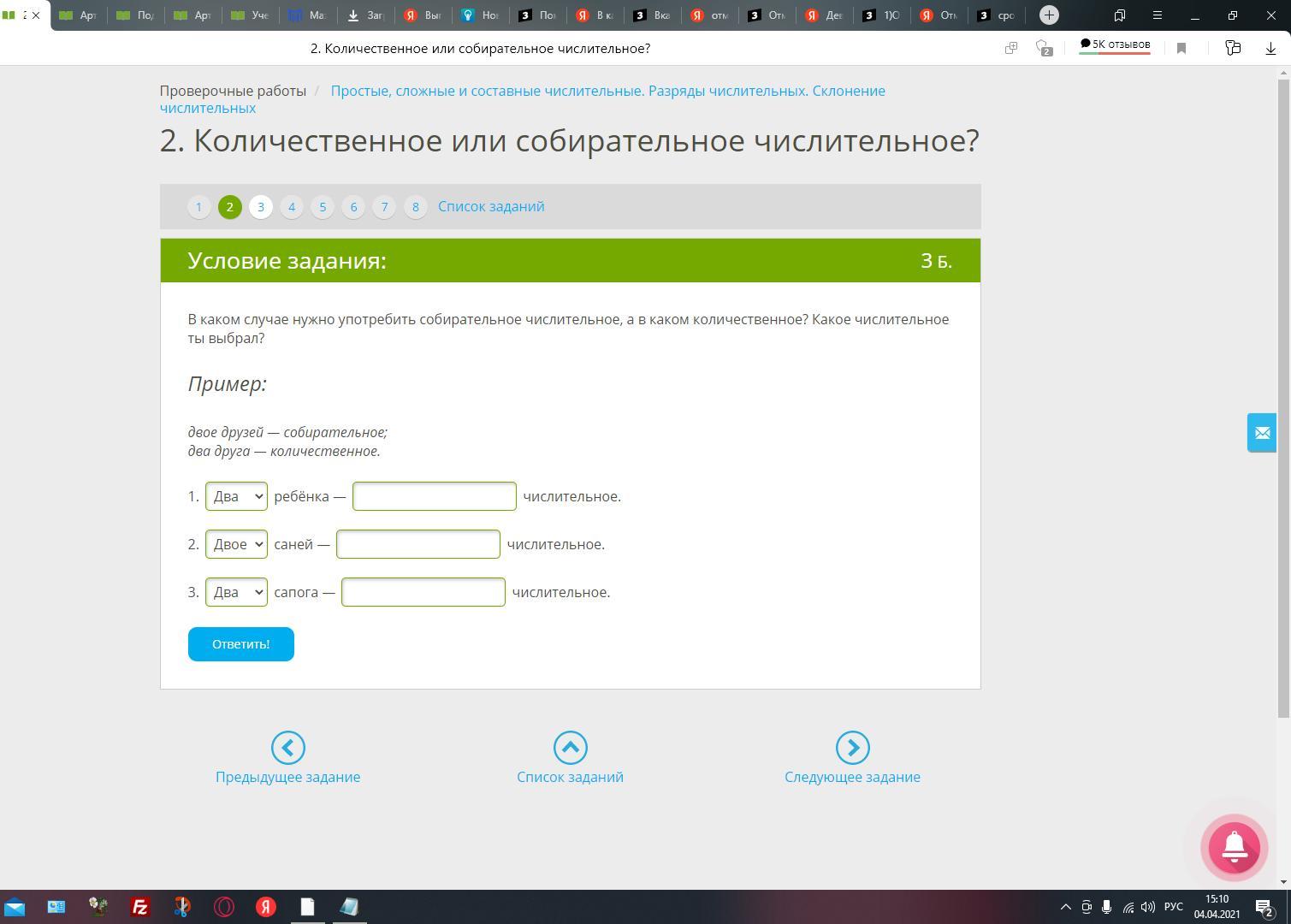Switch the РУС input language indicator

(x=1174, y=907)
